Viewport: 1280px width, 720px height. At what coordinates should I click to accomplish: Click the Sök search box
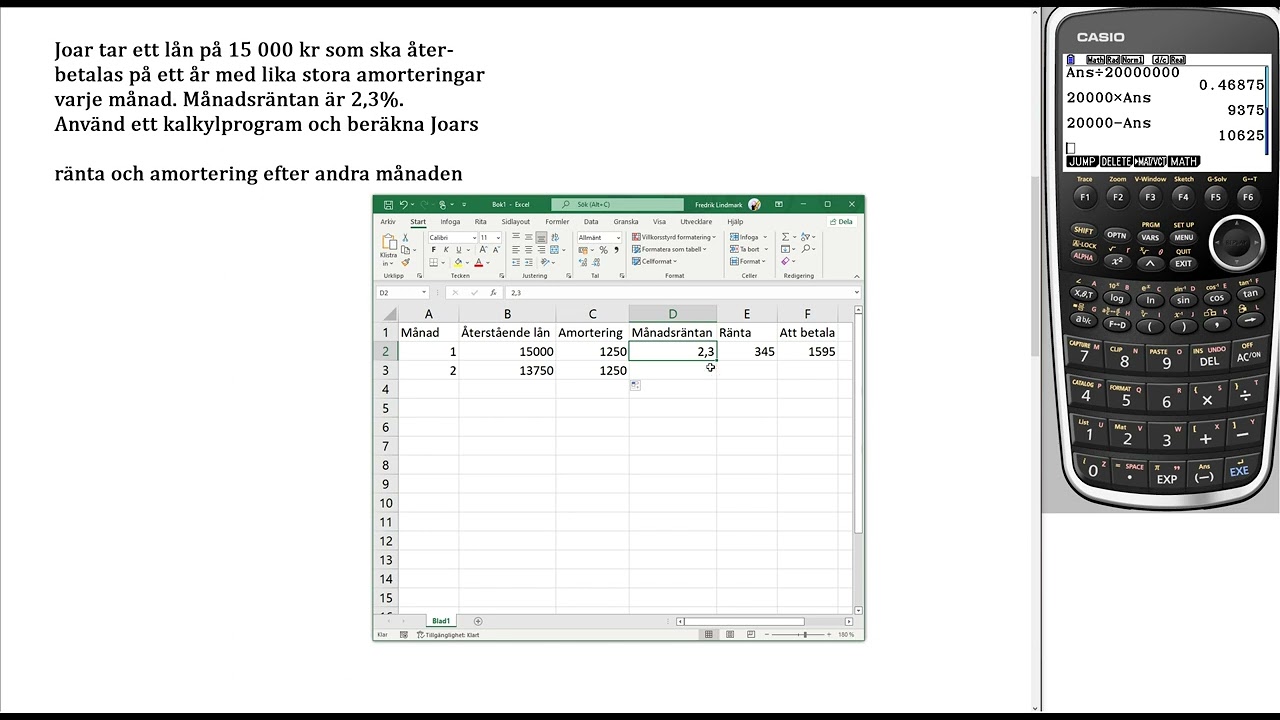click(618, 204)
